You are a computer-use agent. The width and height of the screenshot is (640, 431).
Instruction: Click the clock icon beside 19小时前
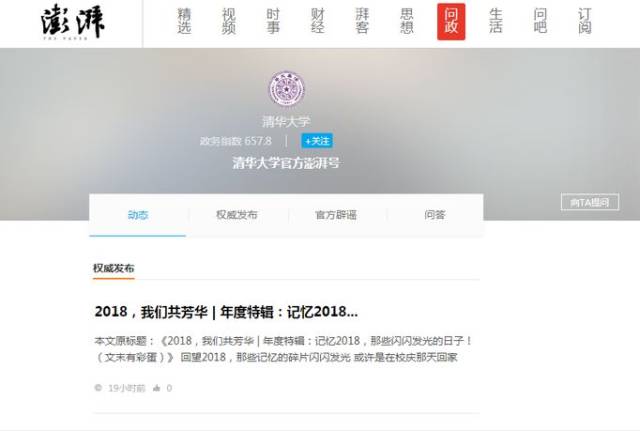pyautogui.click(x=98, y=388)
